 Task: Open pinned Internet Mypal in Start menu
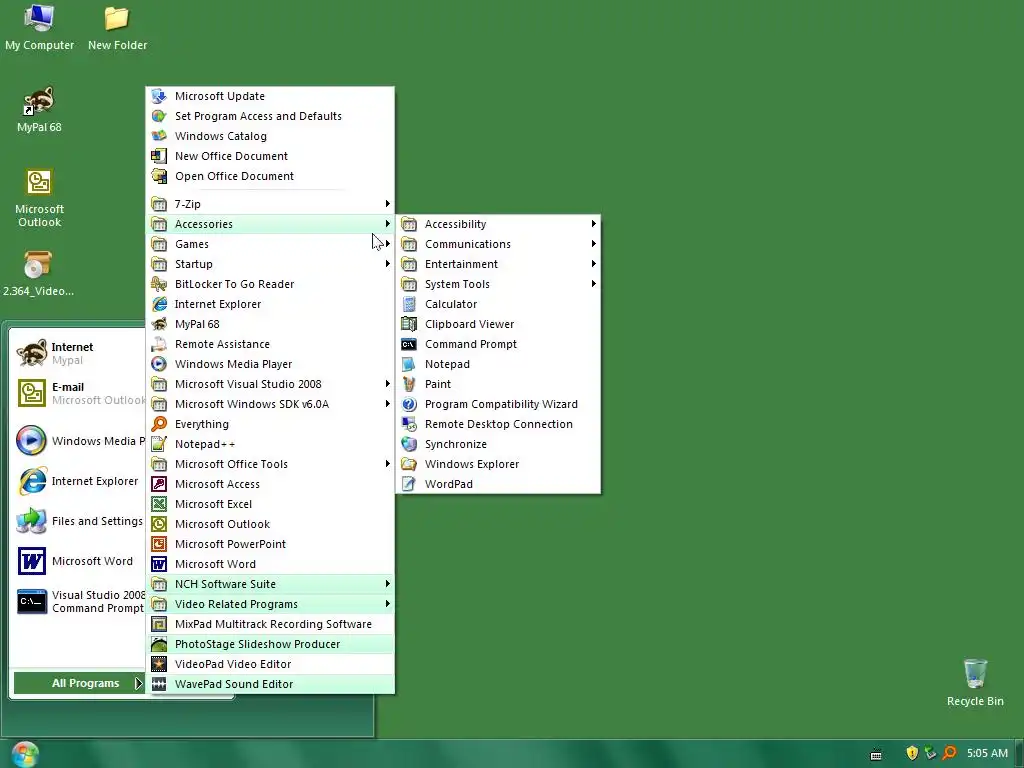point(78,353)
